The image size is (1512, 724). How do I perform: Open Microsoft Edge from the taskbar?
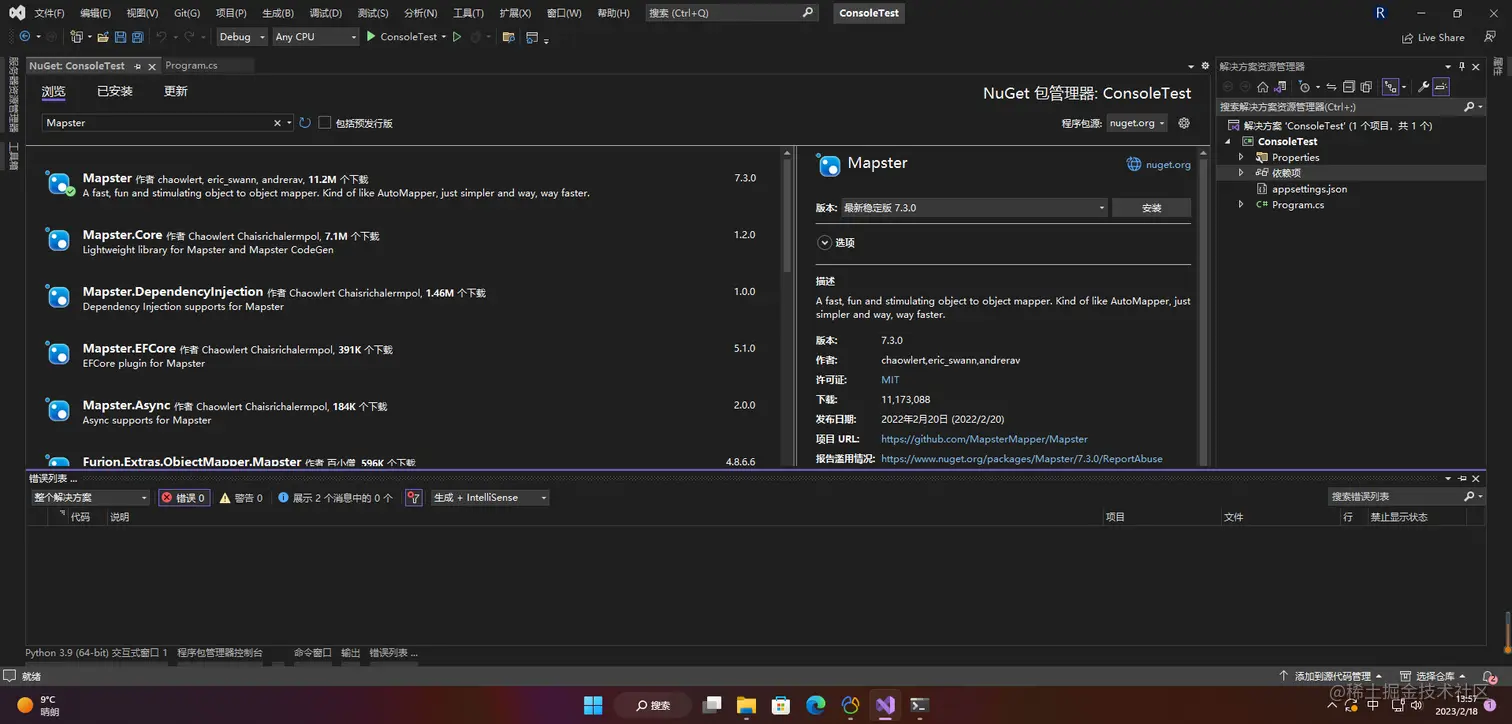point(816,705)
